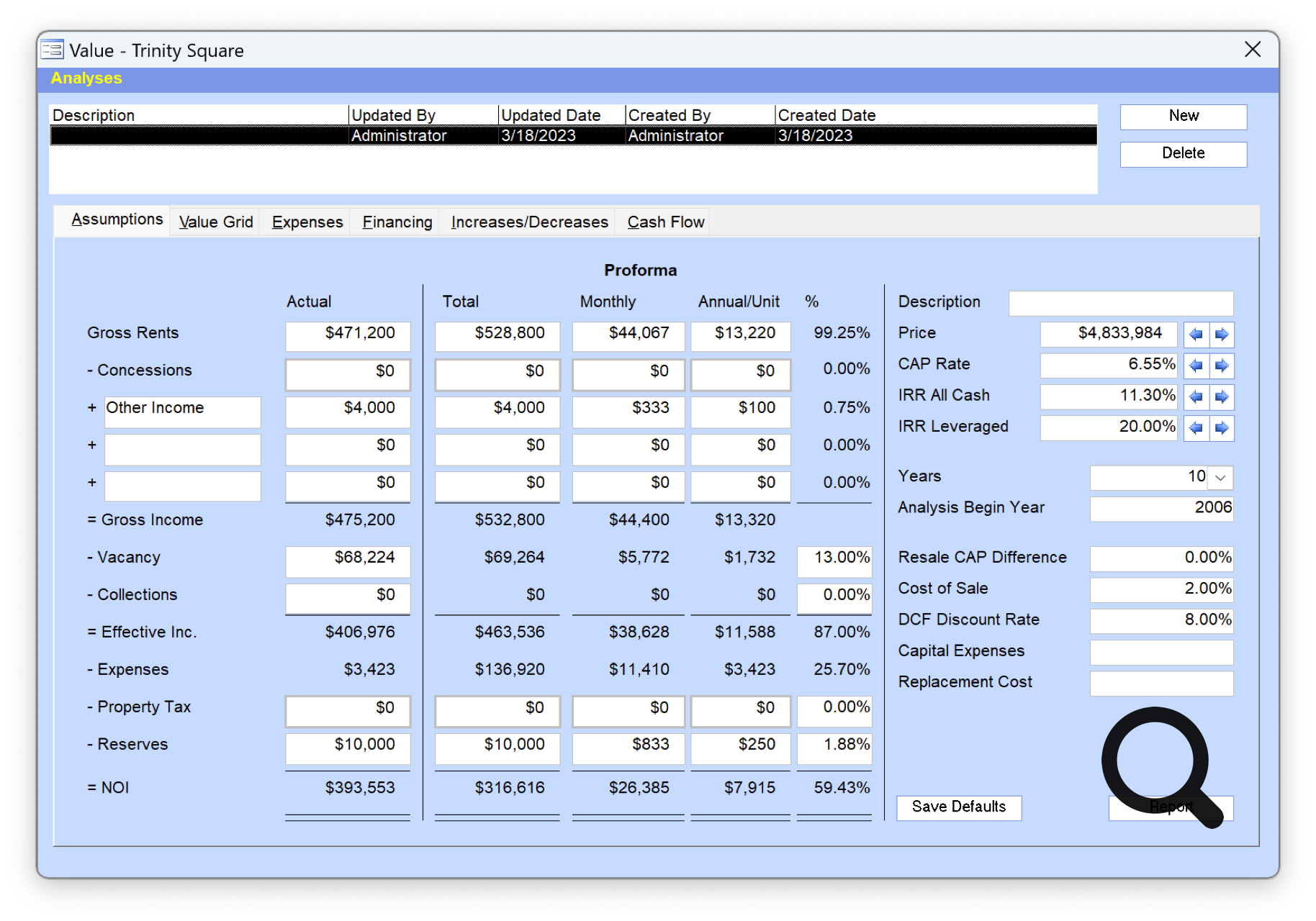Screen dimensions: 1316x921
Task: Click the Proforma Total Gross Rents field $528,800
Action: pyautogui.click(x=497, y=336)
